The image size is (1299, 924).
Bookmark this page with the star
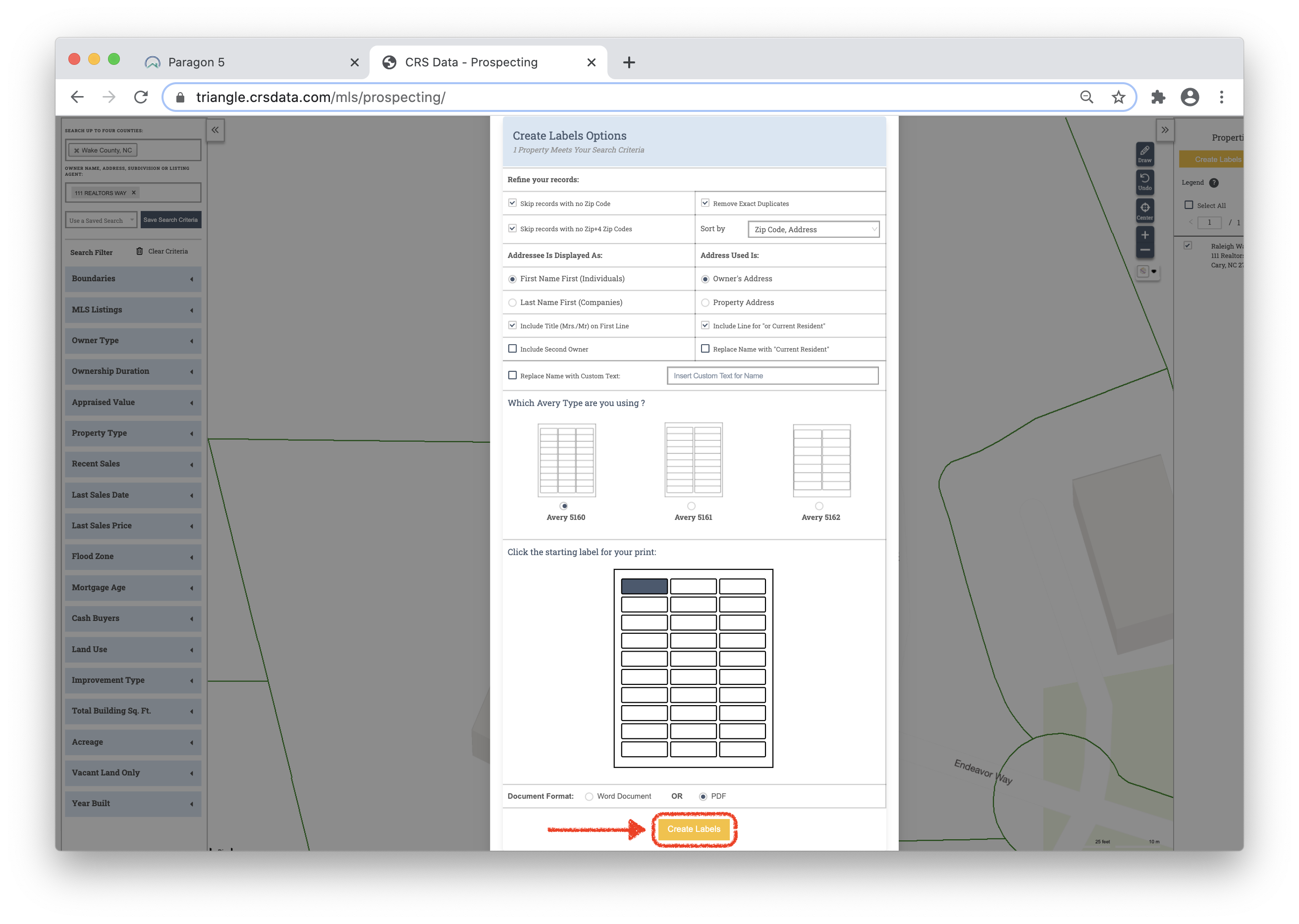[1119, 97]
